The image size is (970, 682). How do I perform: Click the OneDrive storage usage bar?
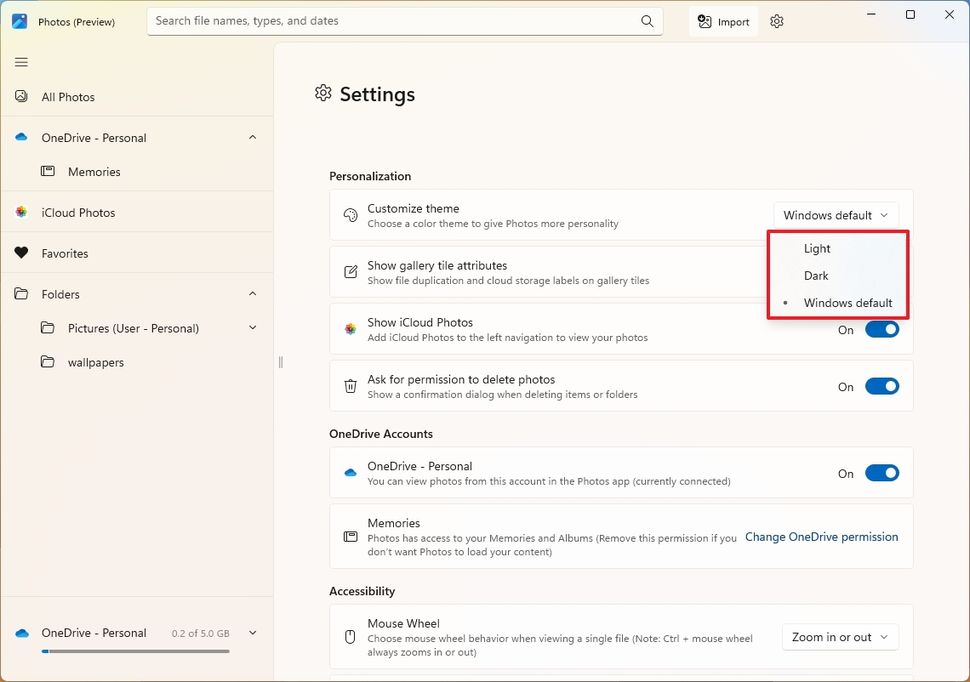(x=135, y=651)
